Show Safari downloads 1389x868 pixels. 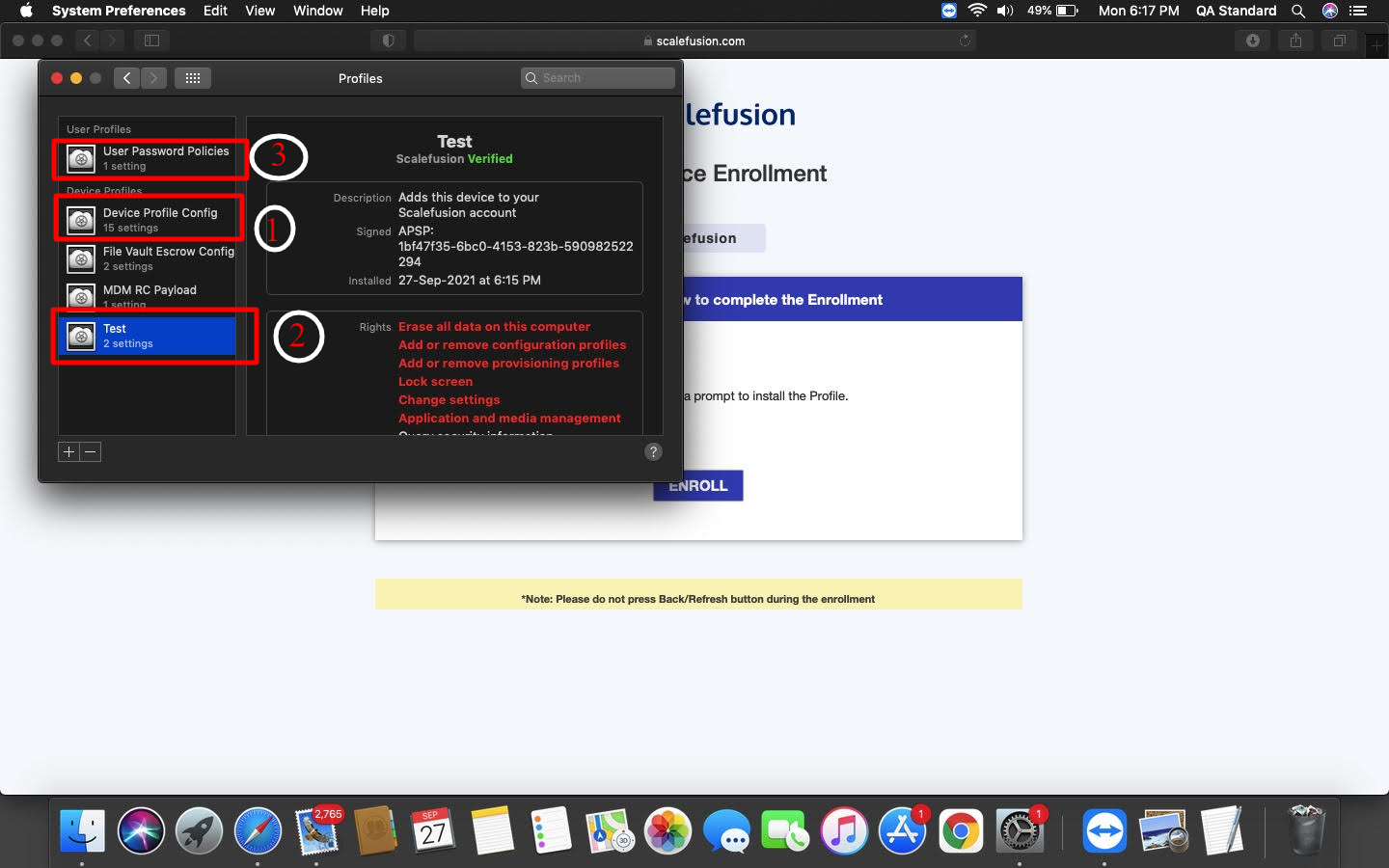[1252, 41]
